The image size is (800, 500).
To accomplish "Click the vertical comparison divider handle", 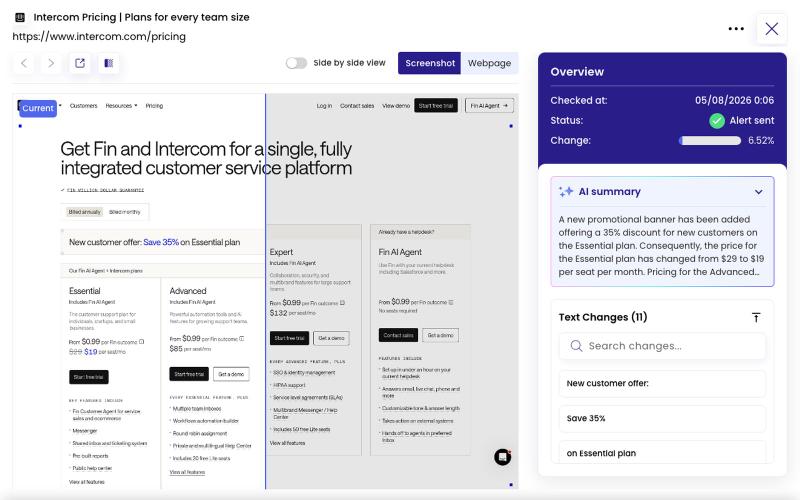I will pyautogui.click(x=265, y=291).
